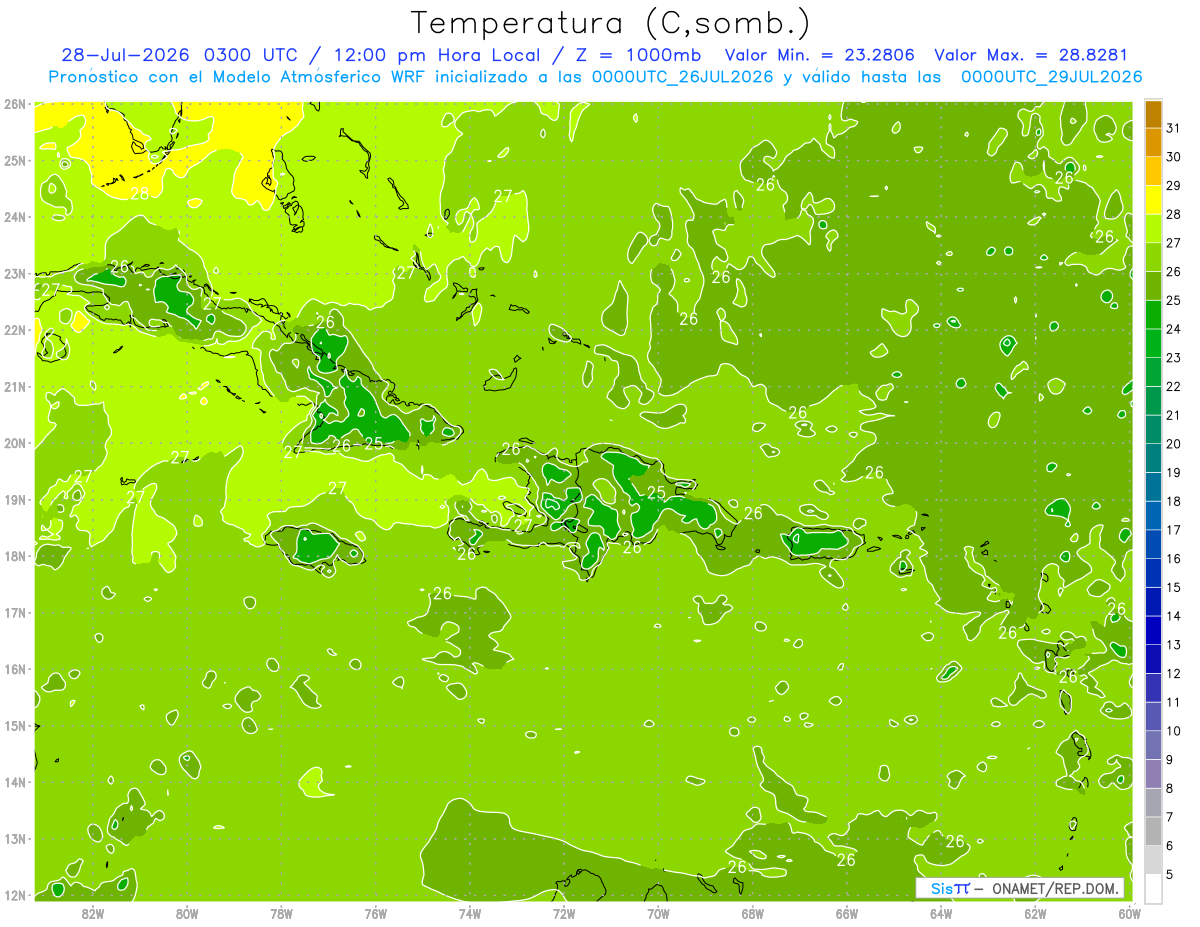Image resolution: width=1200 pixels, height=927 pixels.
Task: Click the color scale label '20'
Action: pyautogui.click(x=1174, y=444)
